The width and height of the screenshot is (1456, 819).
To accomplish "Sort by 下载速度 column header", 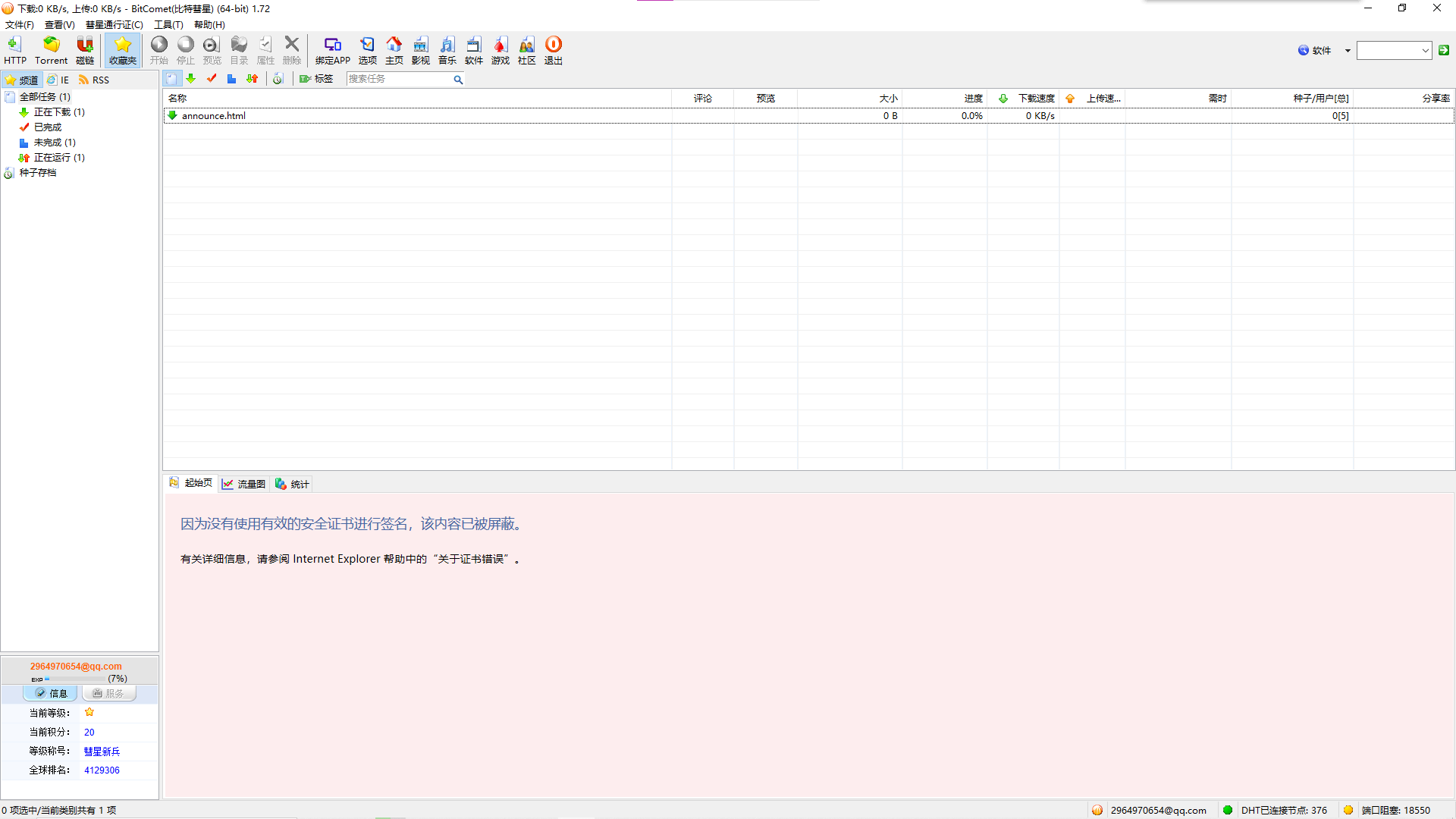I will click(x=1023, y=99).
